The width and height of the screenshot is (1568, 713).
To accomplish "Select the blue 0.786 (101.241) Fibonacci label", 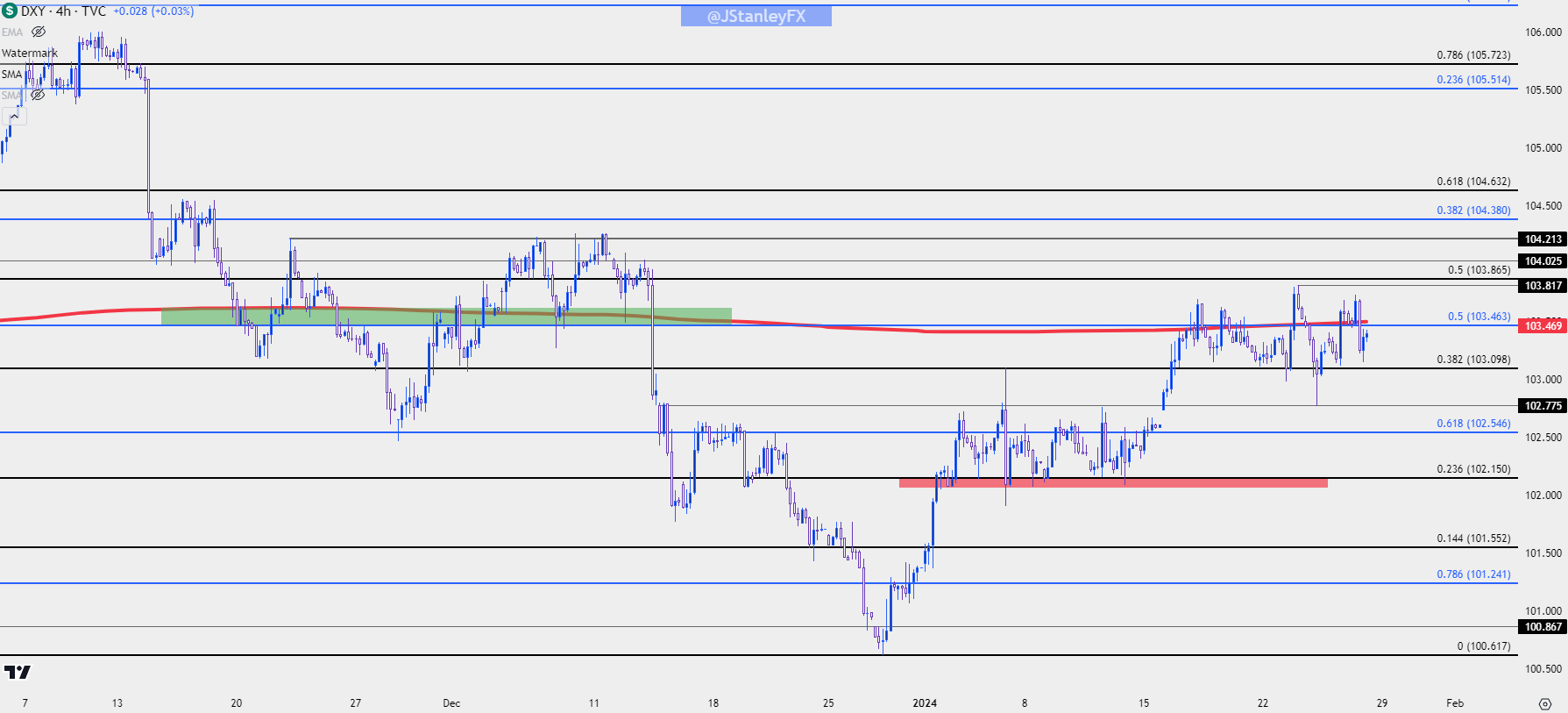I will (x=1473, y=574).
